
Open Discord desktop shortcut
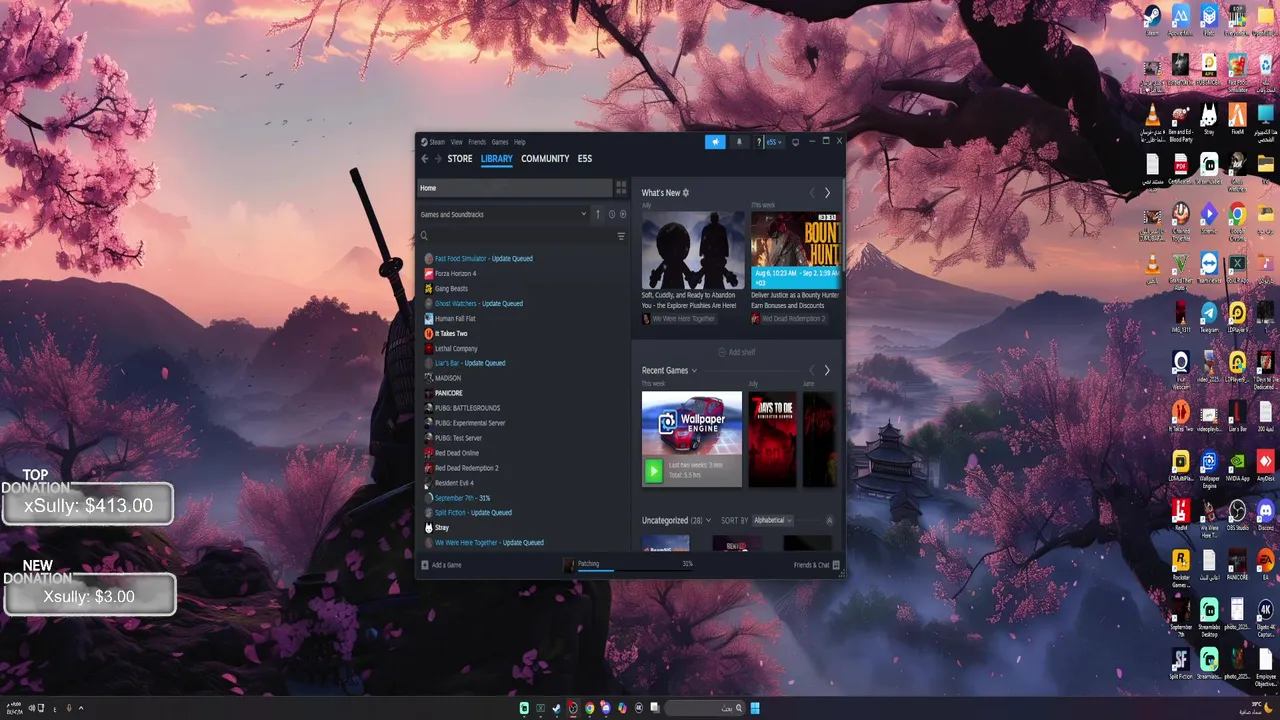tap(1266, 515)
